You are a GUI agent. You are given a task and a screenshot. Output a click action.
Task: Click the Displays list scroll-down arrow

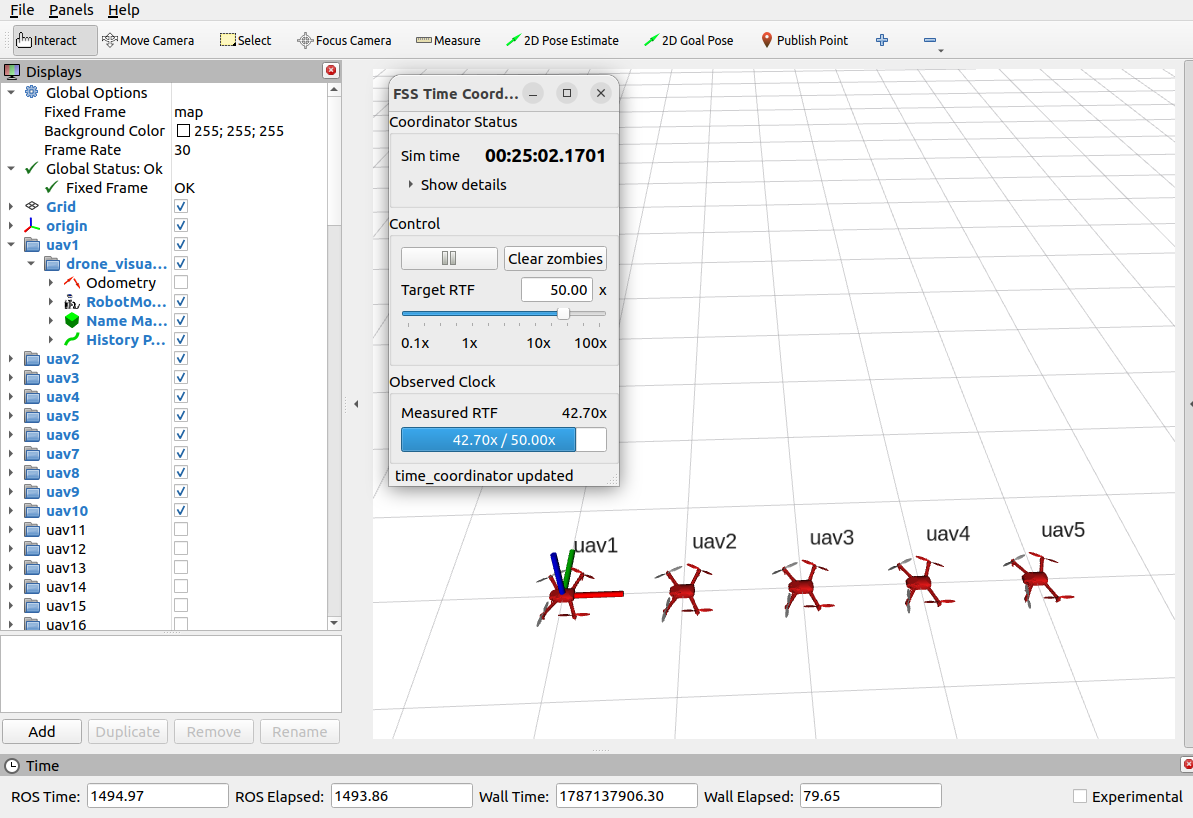(x=334, y=622)
